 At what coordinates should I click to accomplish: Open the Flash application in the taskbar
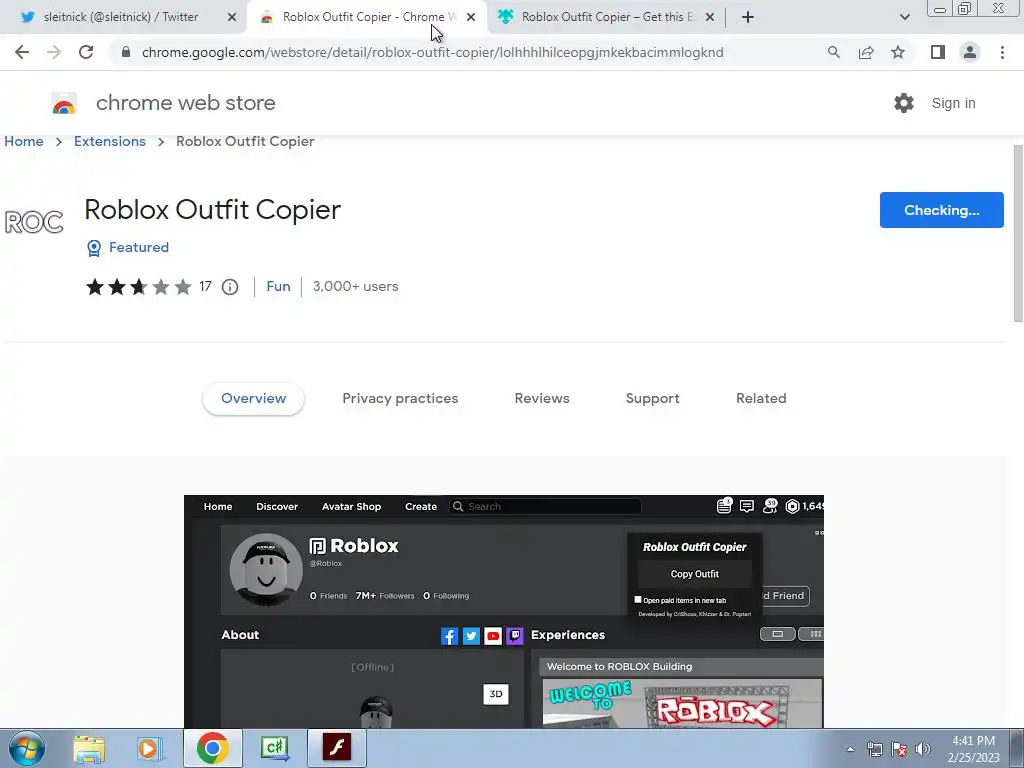tap(337, 748)
